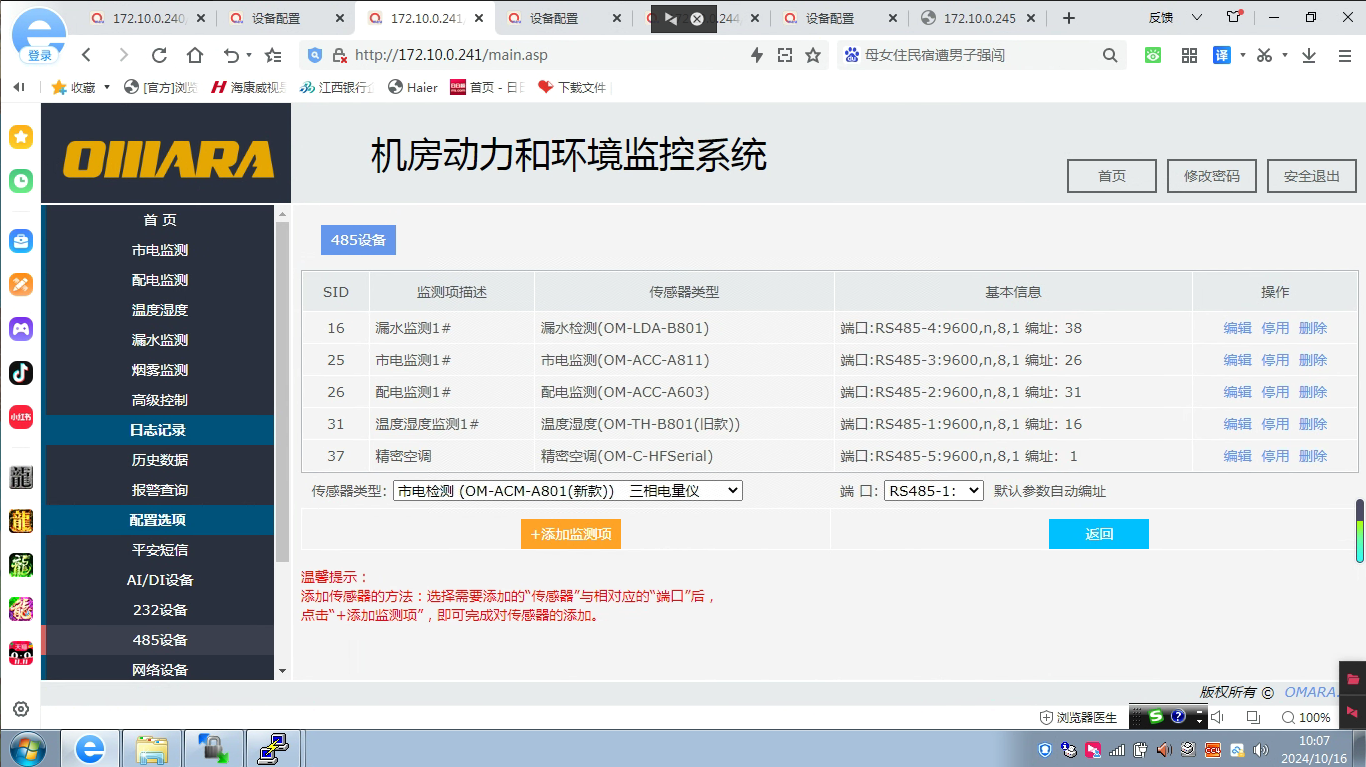Open the downloads arrow icon
The image size is (1366, 767).
pos(1309,55)
